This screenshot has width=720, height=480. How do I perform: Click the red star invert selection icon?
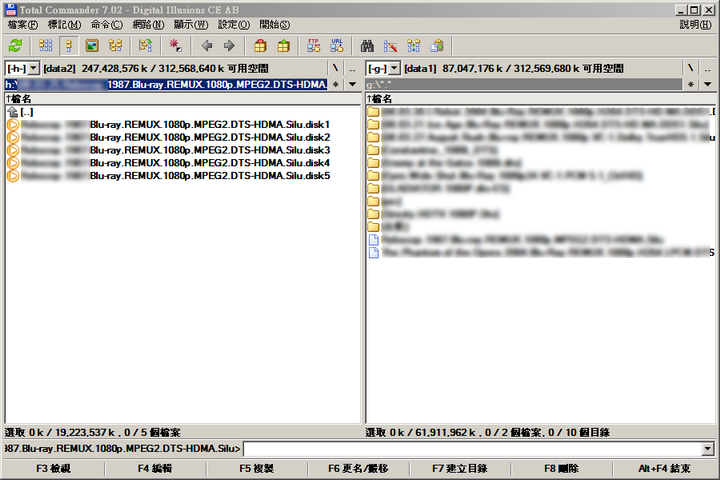click(175, 45)
